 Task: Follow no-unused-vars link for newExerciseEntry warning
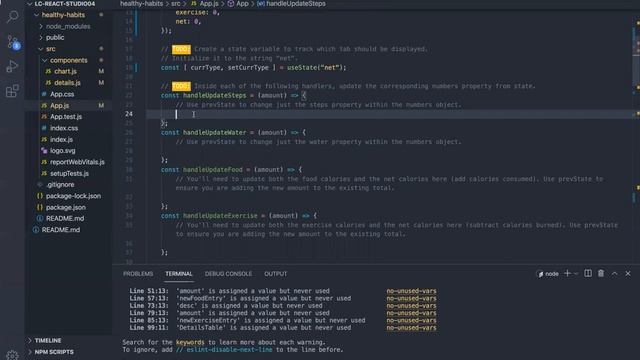[x=411, y=320]
